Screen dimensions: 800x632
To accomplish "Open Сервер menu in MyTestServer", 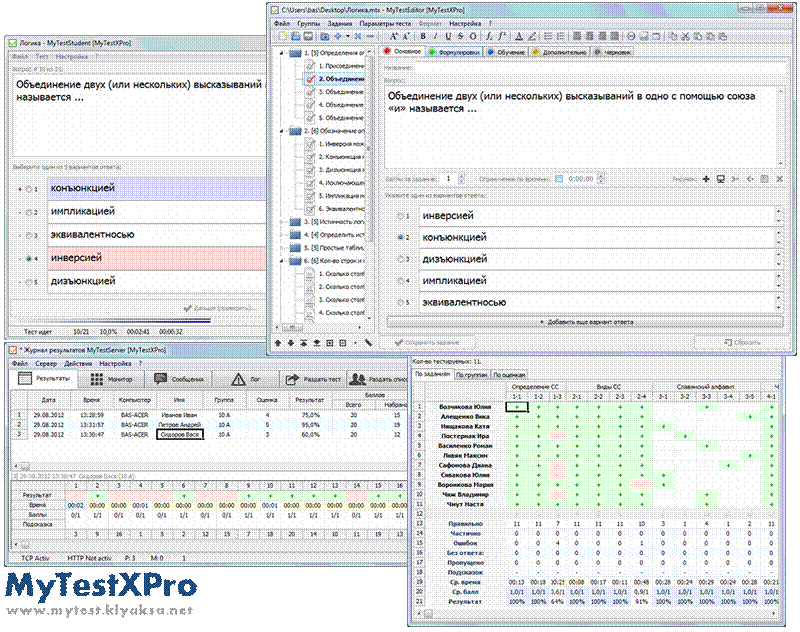I will [x=46, y=364].
